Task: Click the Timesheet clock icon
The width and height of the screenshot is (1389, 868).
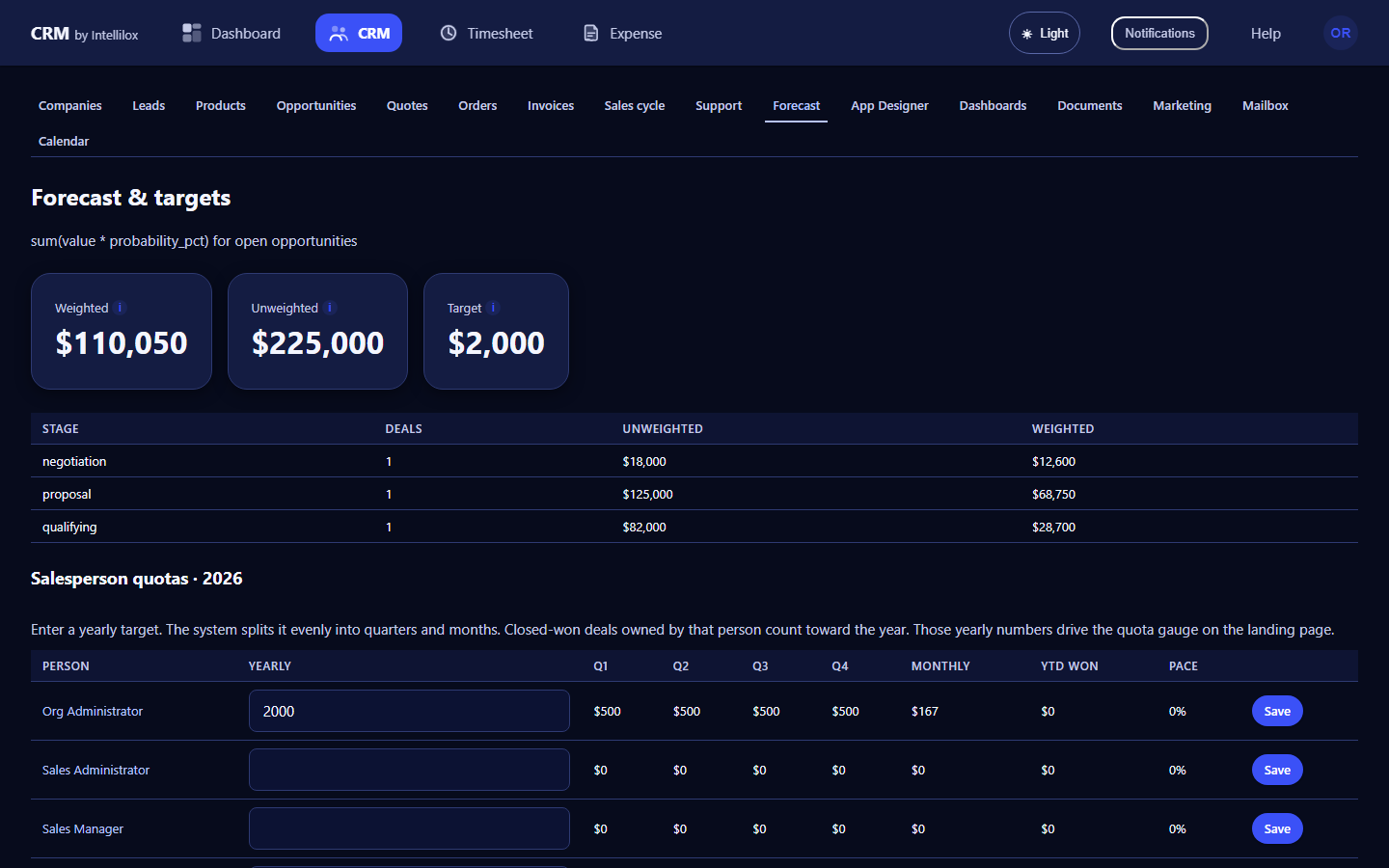Action: (x=449, y=33)
